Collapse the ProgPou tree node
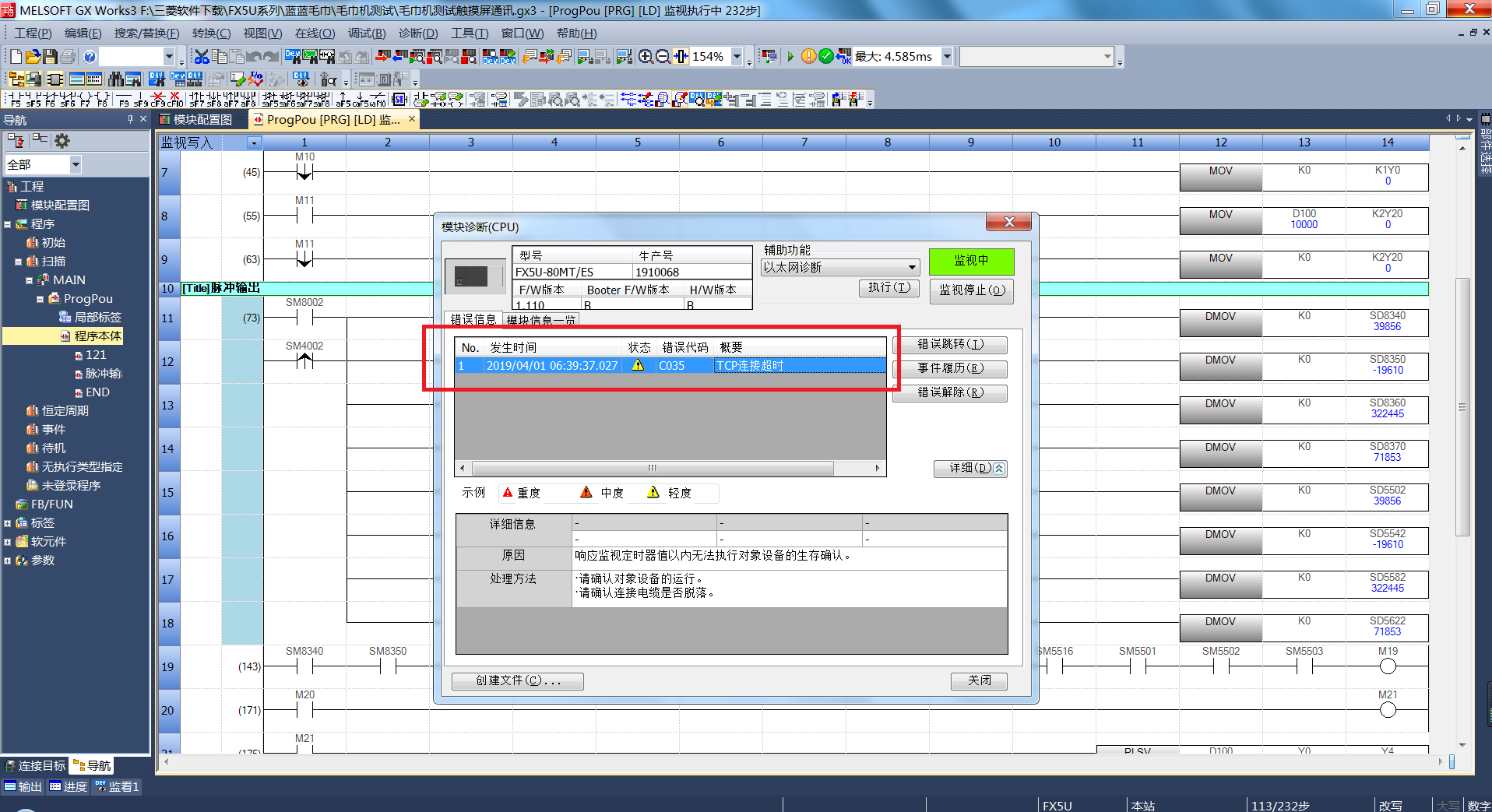This screenshot has height=812, width=1492. tap(40, 299)
